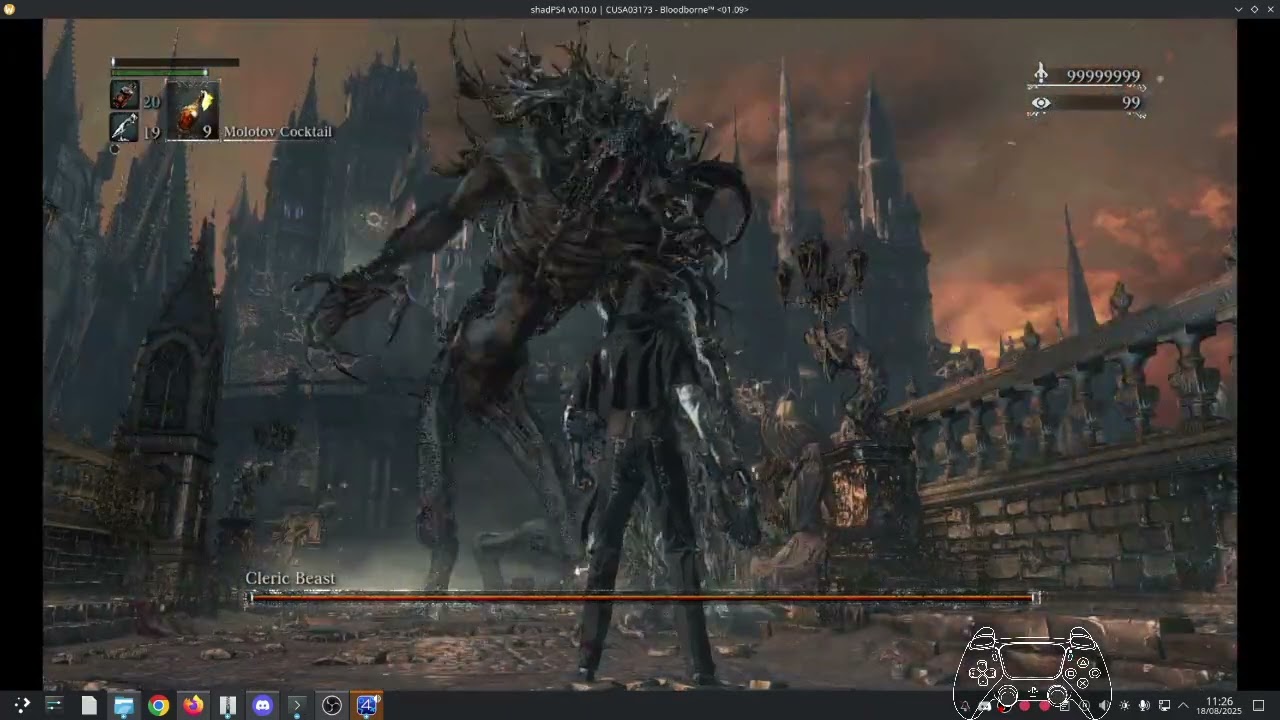
Task: Click the Quicksilver Bullet icon
Action: (124, 128)
